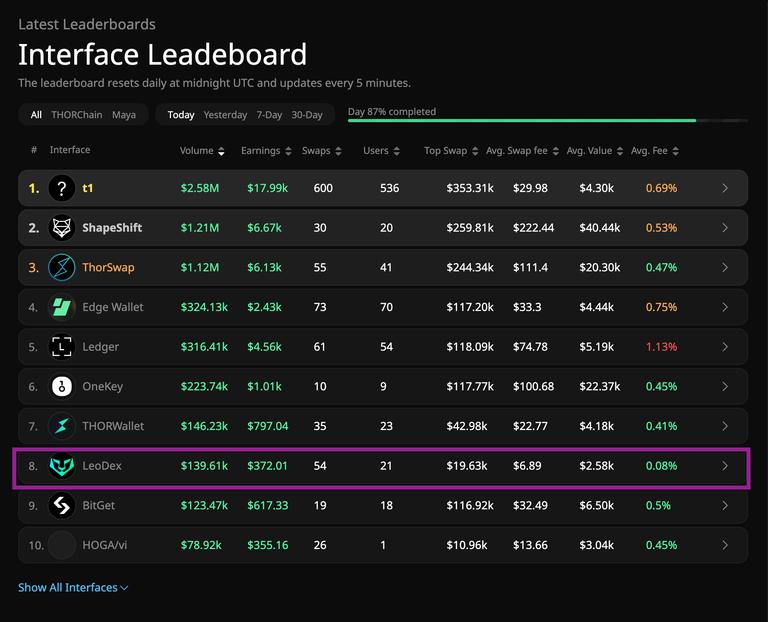Expand the Edge Wallet row chevron
The height and width of the screenshot is (622, 768).
pyautogui.click(x=725, y=307)
